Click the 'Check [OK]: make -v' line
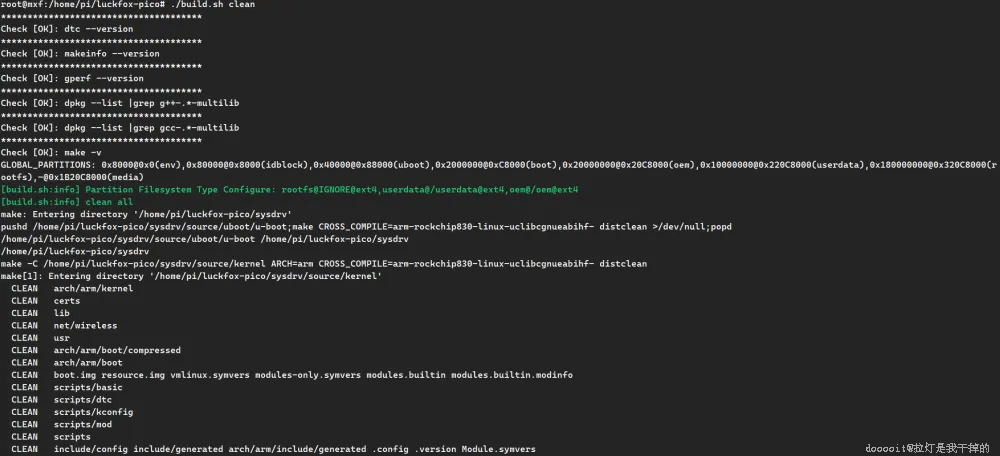1000x456 pixels. 51,152
